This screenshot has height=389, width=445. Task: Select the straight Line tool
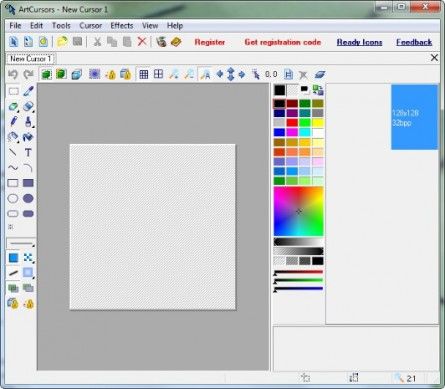[x=13, y=153]
